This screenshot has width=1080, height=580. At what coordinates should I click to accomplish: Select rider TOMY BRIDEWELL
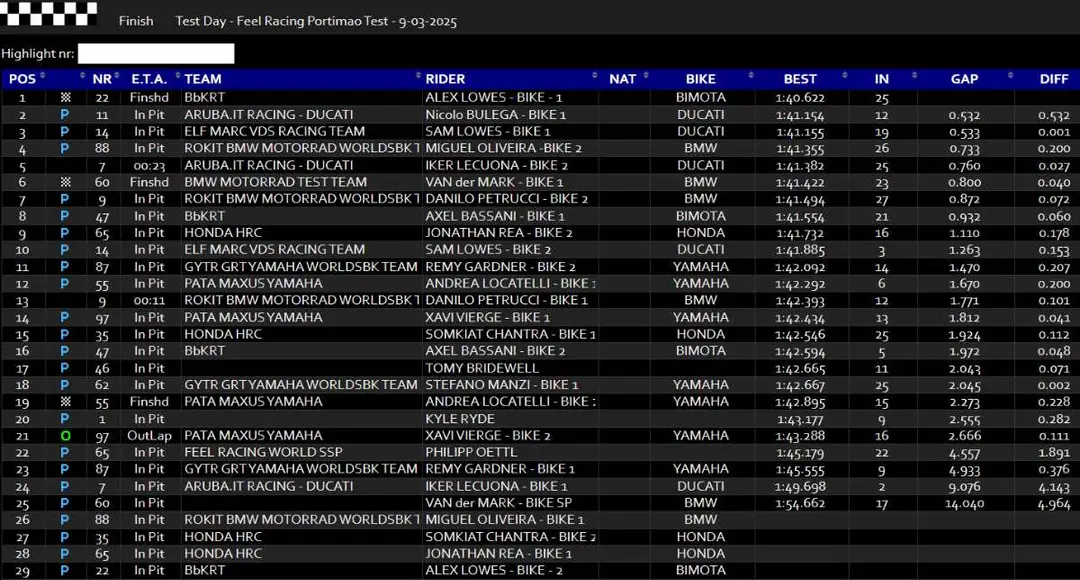[482, 368]
